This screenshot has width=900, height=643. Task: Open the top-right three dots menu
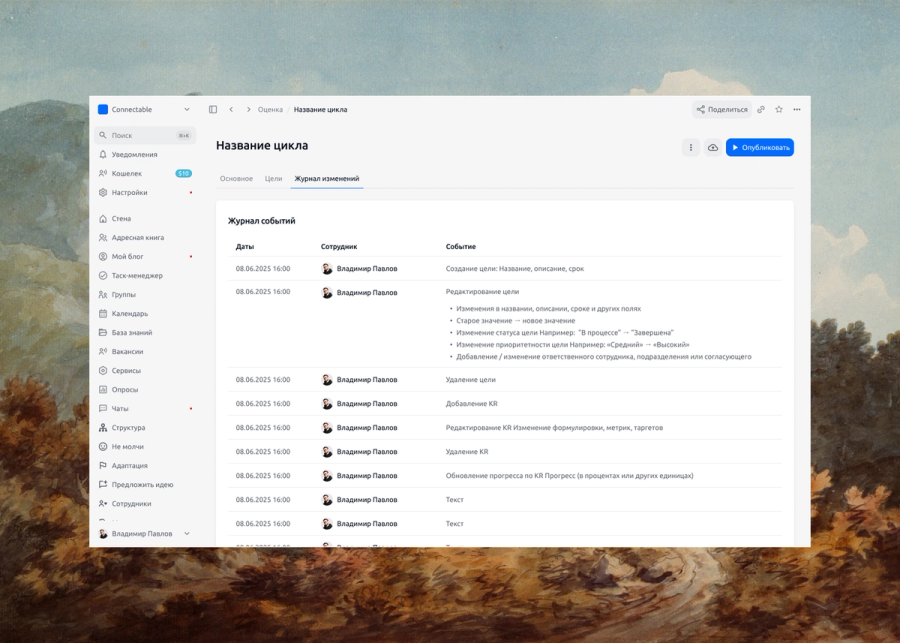pyautogui.click(x=797, y=109)
